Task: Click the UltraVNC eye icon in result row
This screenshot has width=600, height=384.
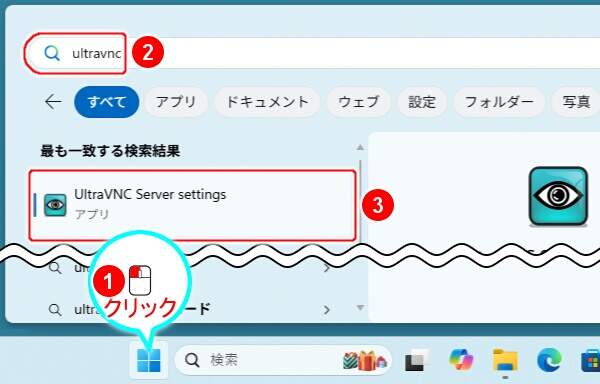Action: point(55,205)
